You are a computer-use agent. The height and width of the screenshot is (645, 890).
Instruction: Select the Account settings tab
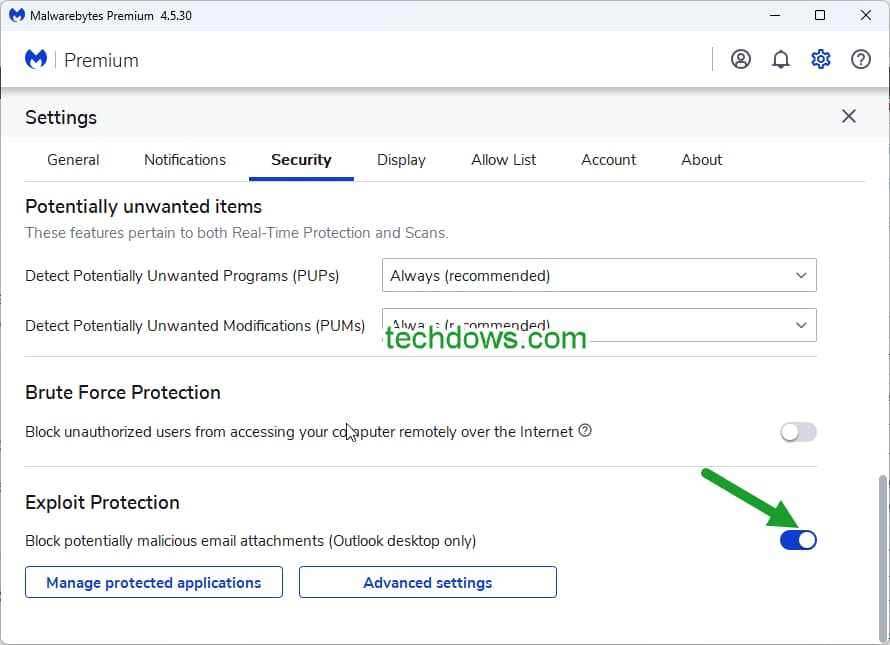click(x=608, y=160)
